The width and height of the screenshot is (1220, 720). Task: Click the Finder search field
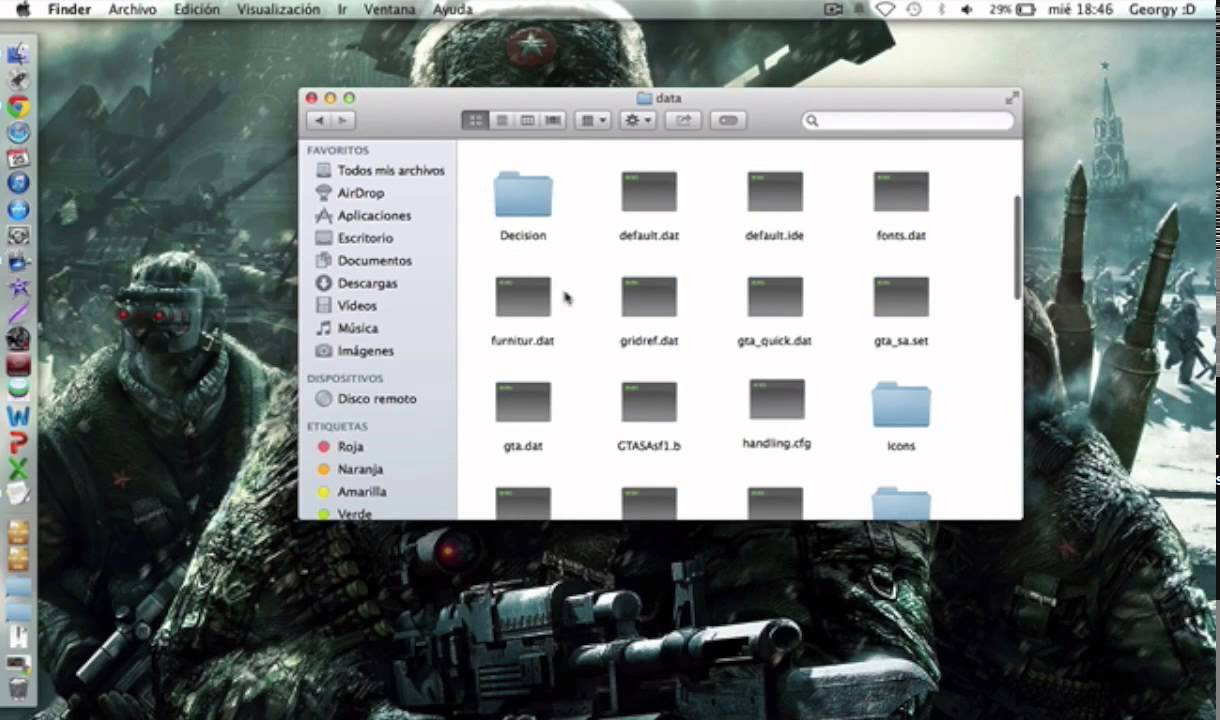pyautogui.click(x=908, y=120)
